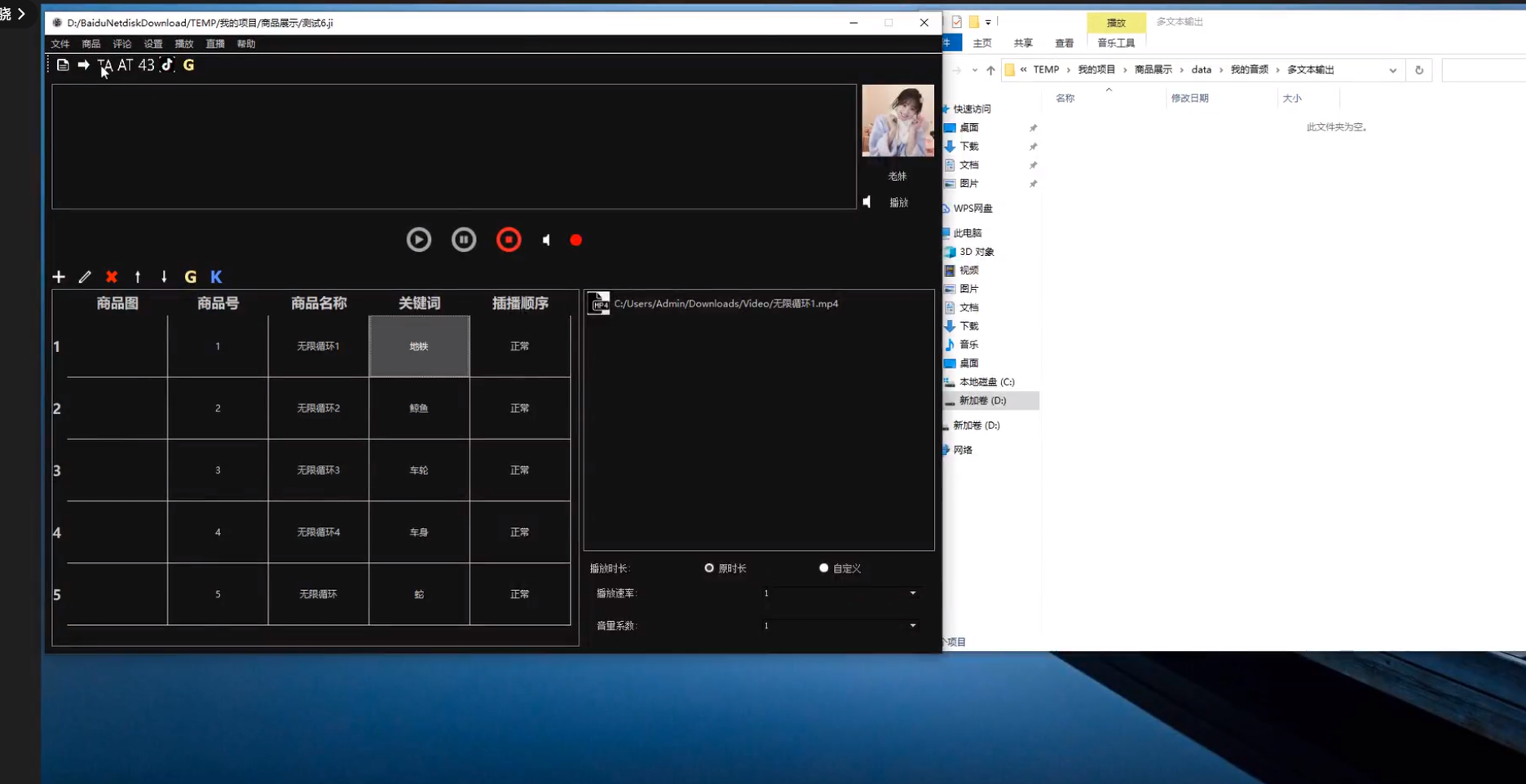Click the 43 toolbar icon

tap(146, 65)
